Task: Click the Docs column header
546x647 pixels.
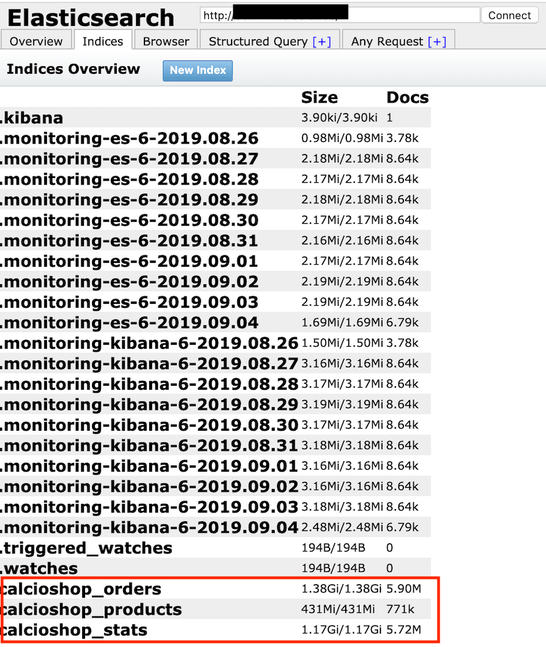Action: pyautogui.click(x=407, y=97)
